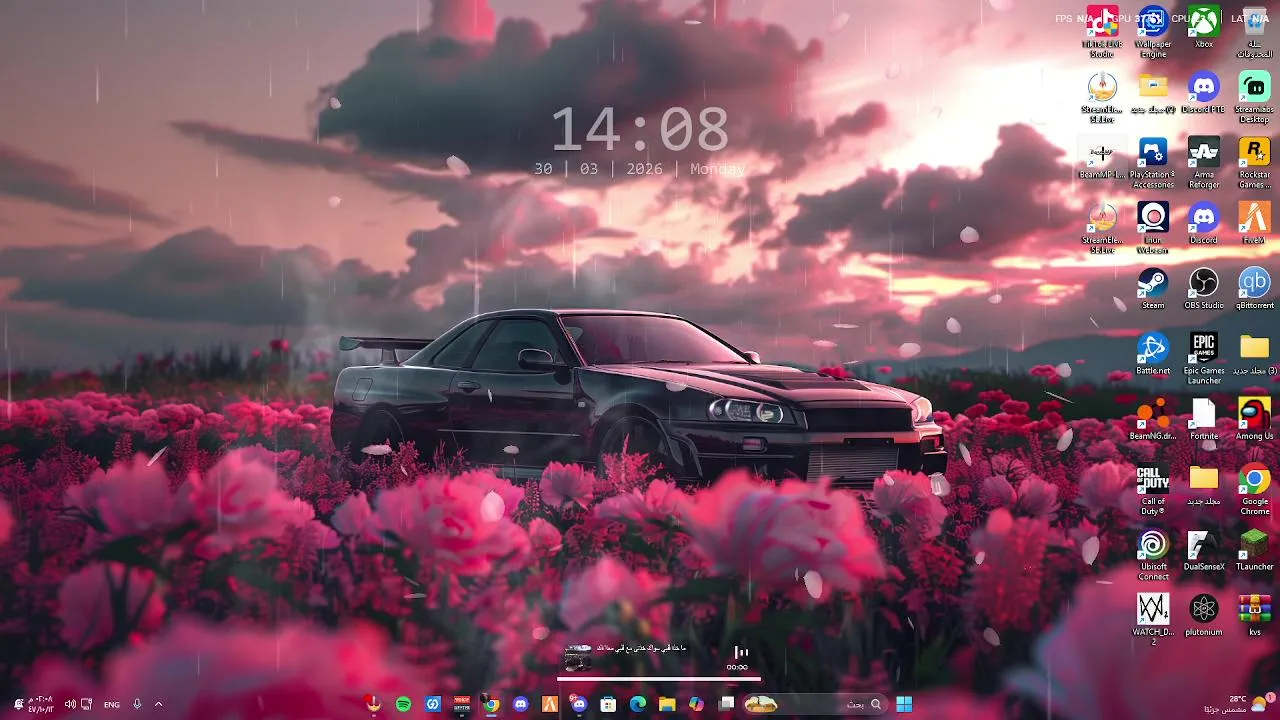Select the Steam desktop shortcut
1280x720 pixels.
1153,288
